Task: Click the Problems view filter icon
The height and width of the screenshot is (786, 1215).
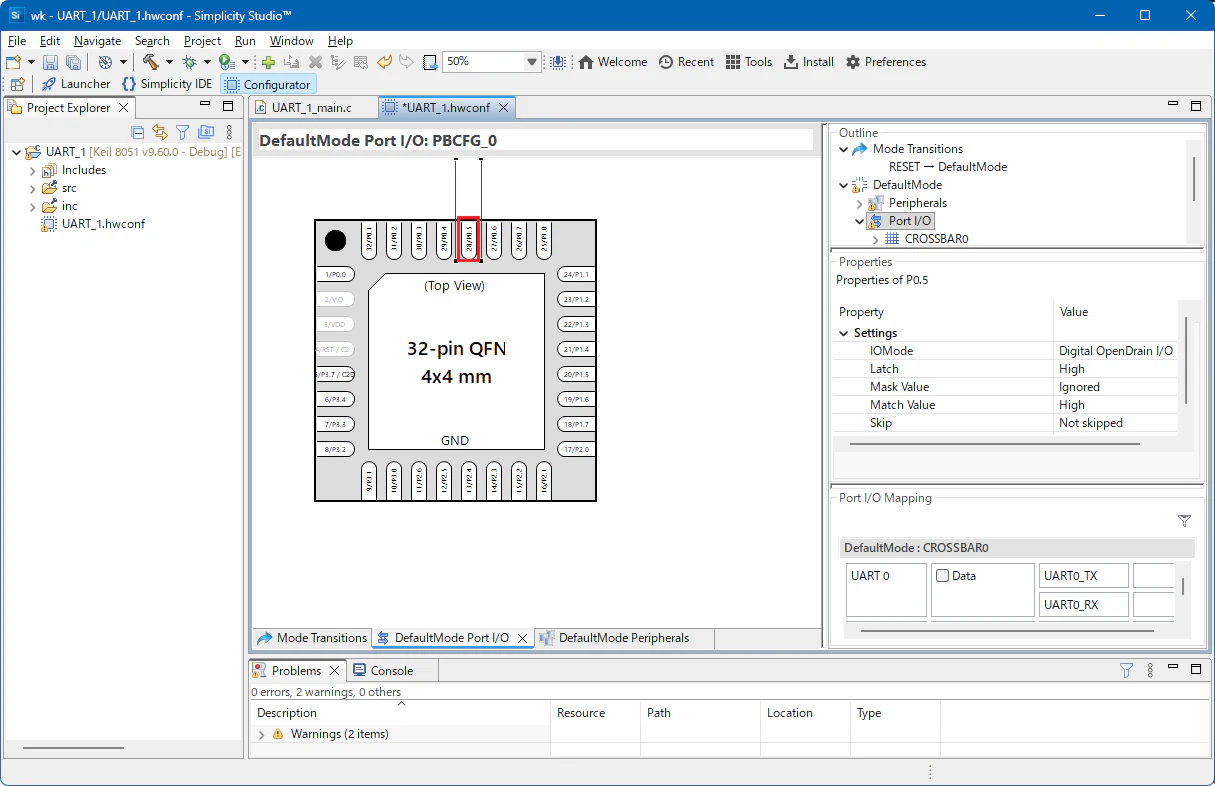Action: tap(1126, 670)
